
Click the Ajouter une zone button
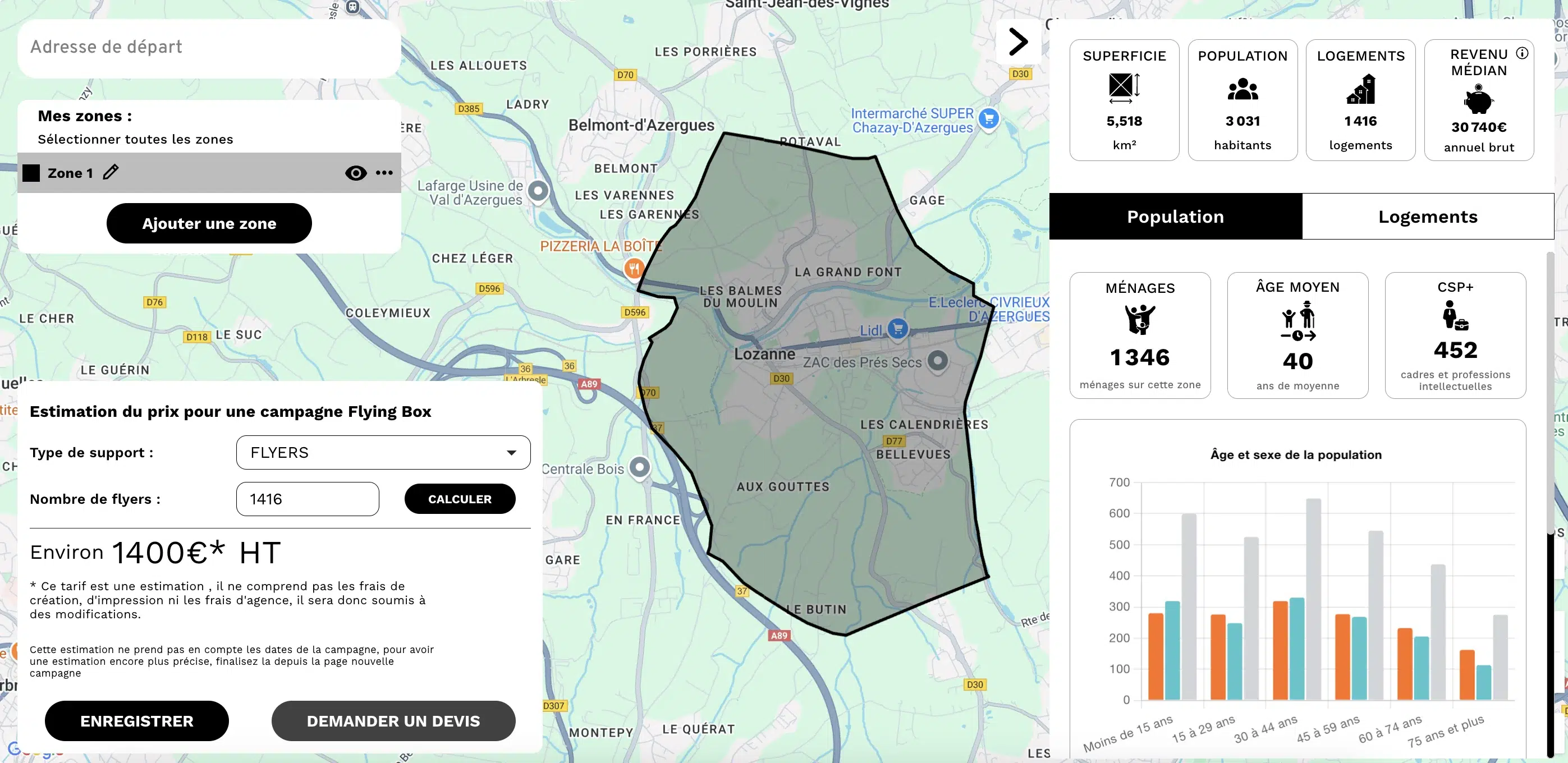[x=209, y=223]
